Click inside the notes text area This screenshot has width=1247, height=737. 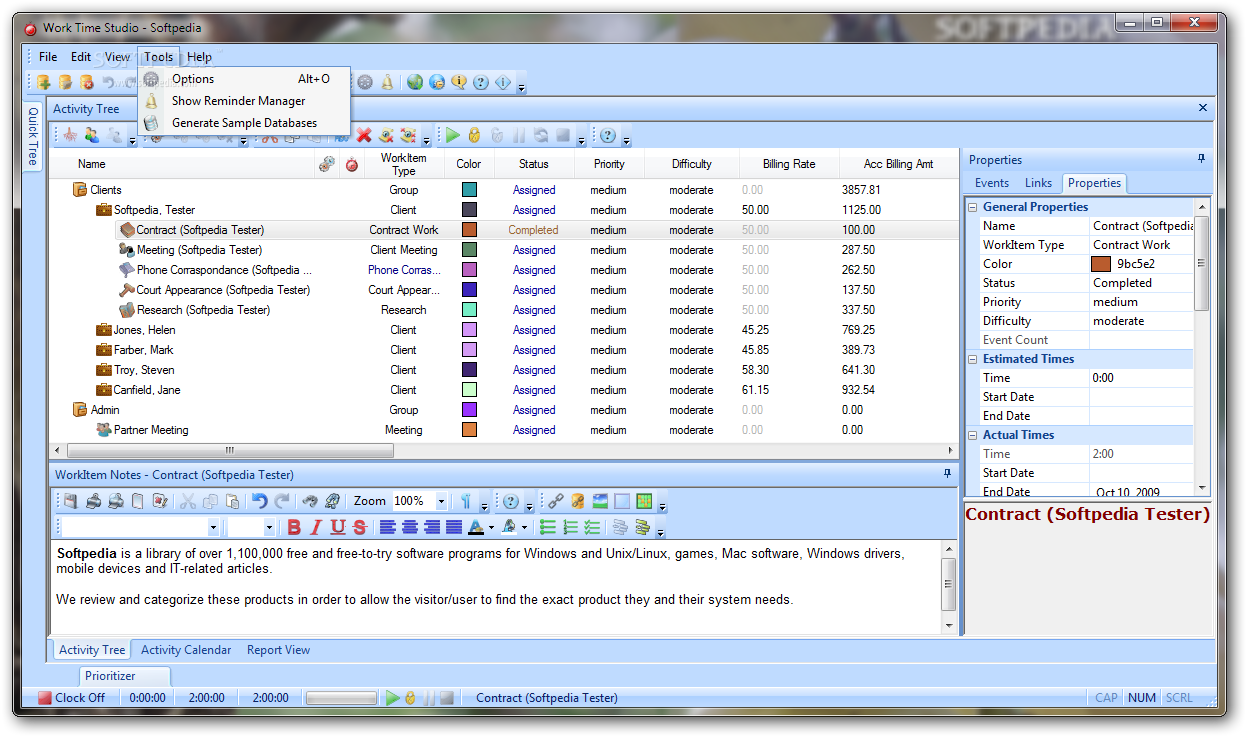click(495, 585)
